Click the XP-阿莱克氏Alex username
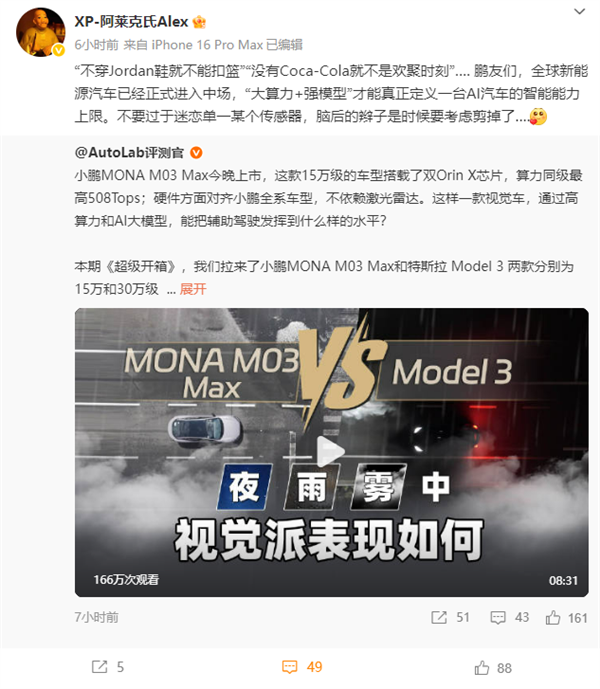This screenshot has height=689, width=600. point(131,22)
